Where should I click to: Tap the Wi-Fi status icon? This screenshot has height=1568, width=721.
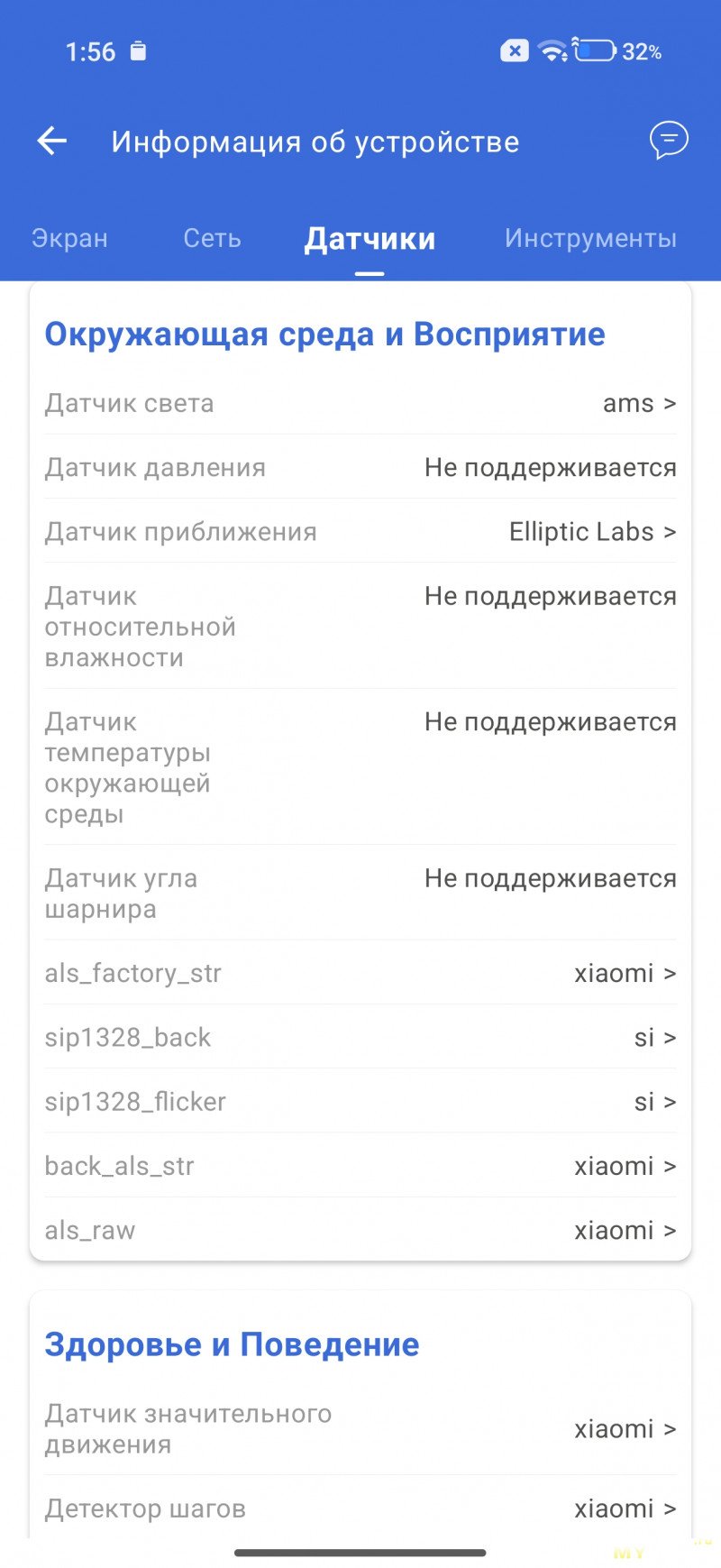(x=552, y=50)
